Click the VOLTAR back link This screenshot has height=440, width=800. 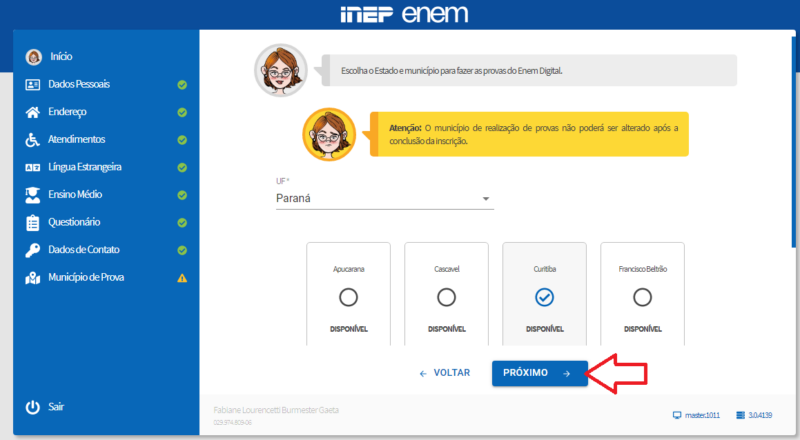click(x=444, y=373)
